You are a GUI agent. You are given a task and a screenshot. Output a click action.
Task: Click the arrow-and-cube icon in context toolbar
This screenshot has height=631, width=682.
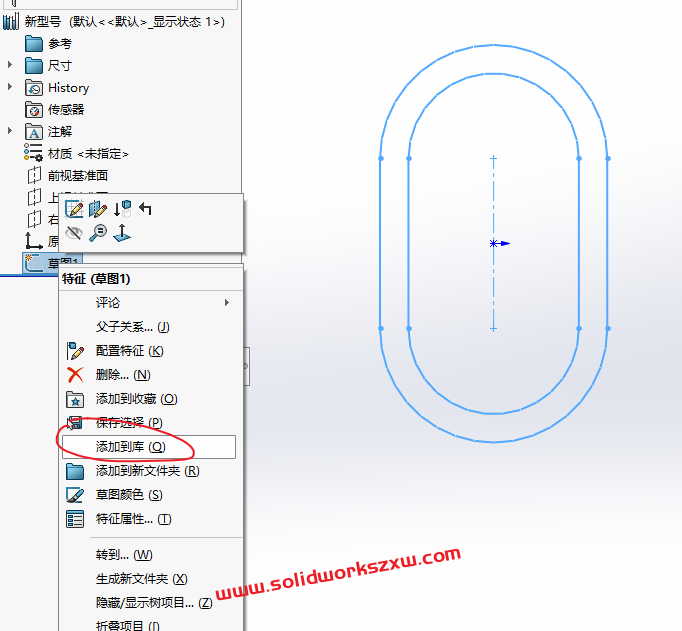pos(122,209)
